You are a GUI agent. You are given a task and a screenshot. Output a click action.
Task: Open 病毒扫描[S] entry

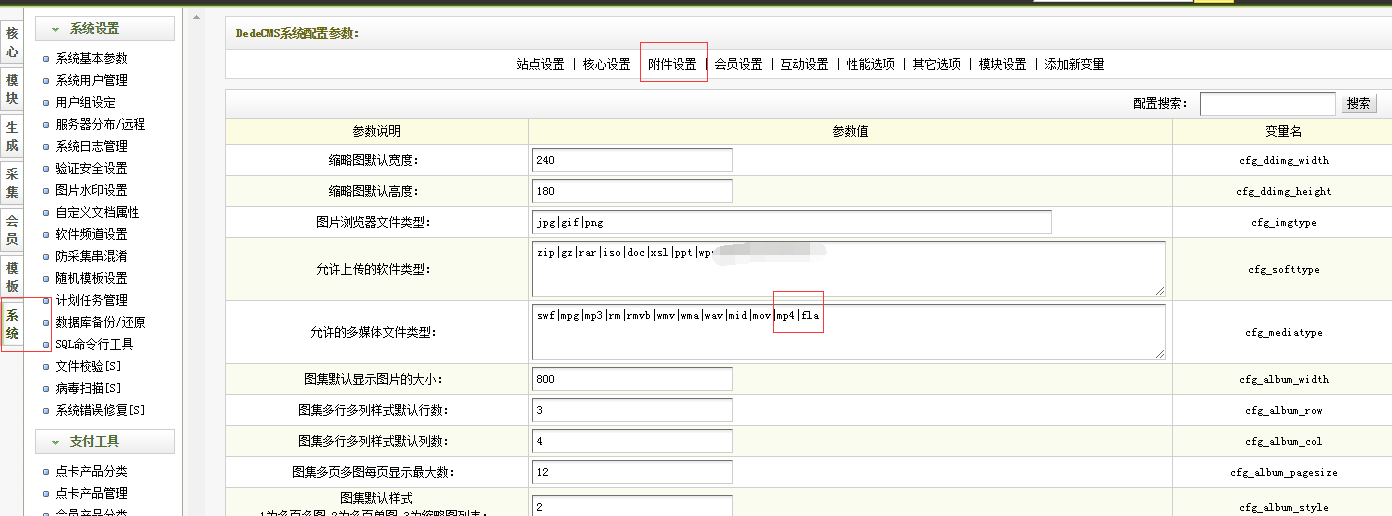89,388
